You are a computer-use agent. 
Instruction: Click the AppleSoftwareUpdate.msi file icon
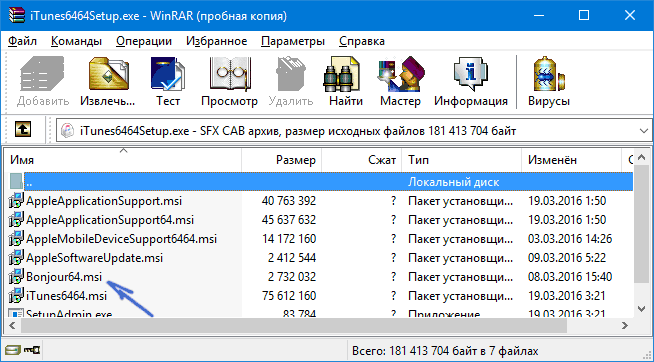(16, 257)
